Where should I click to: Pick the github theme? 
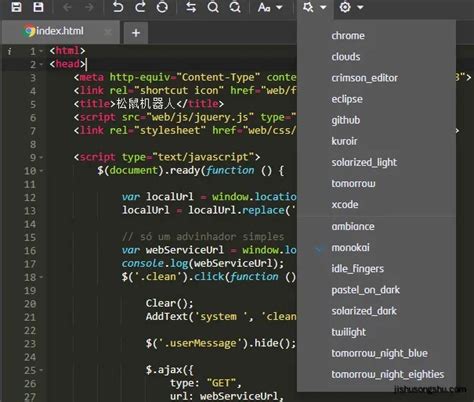click(x=346, y=120)
